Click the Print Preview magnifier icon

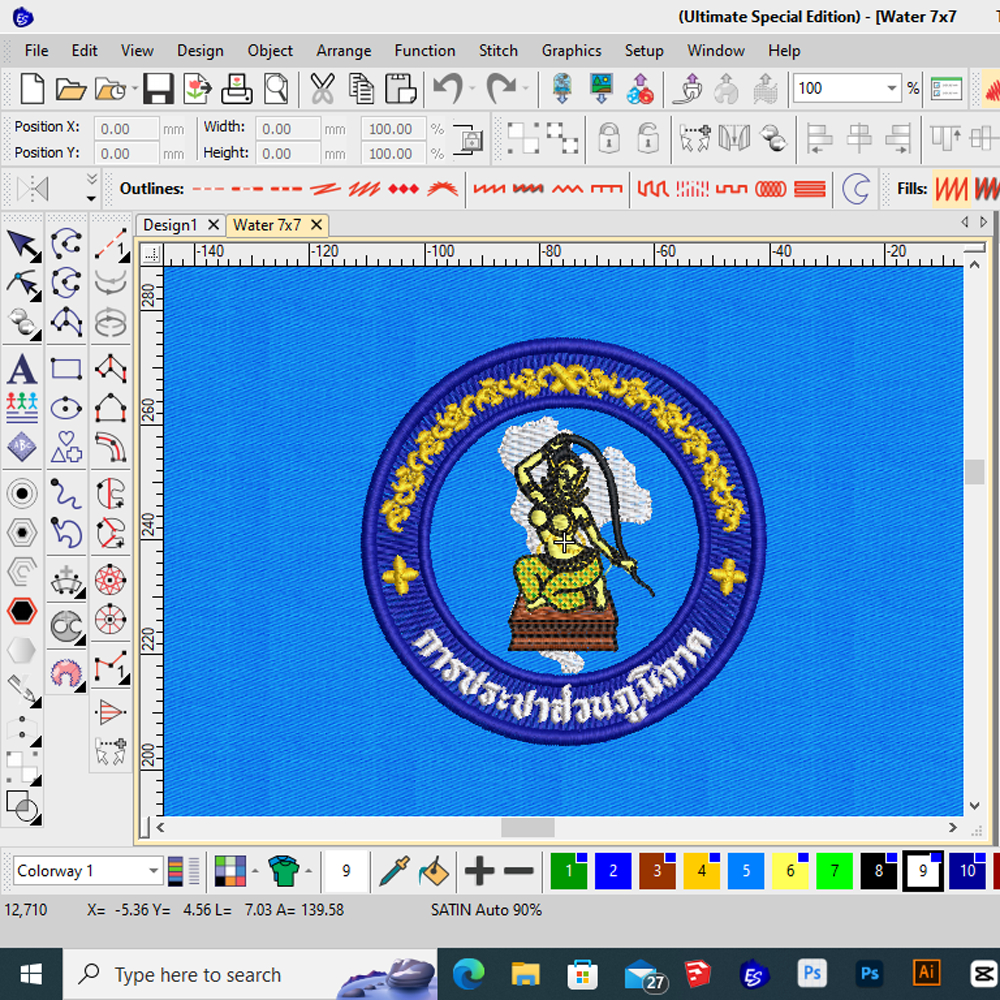[x=276, y=88]
